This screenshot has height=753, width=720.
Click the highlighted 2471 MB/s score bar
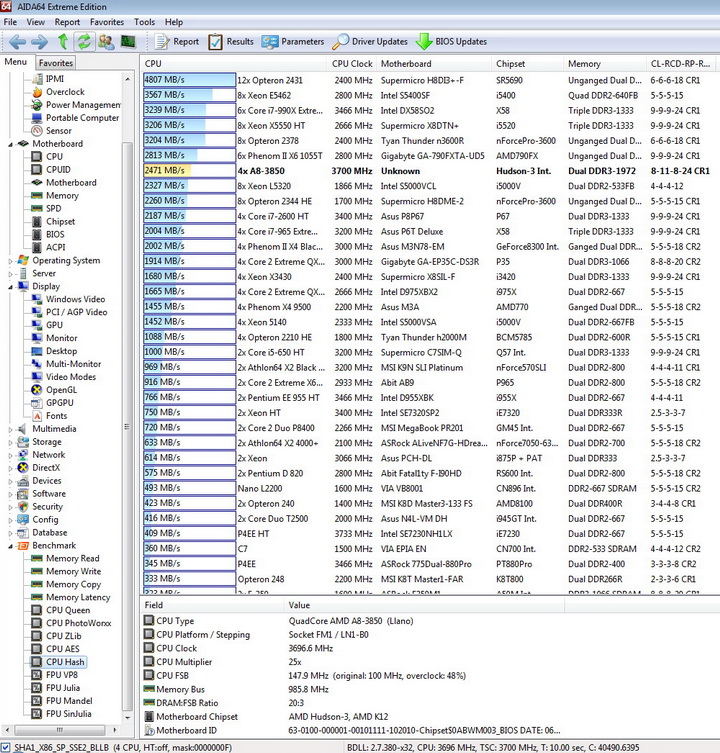point(189,171)
